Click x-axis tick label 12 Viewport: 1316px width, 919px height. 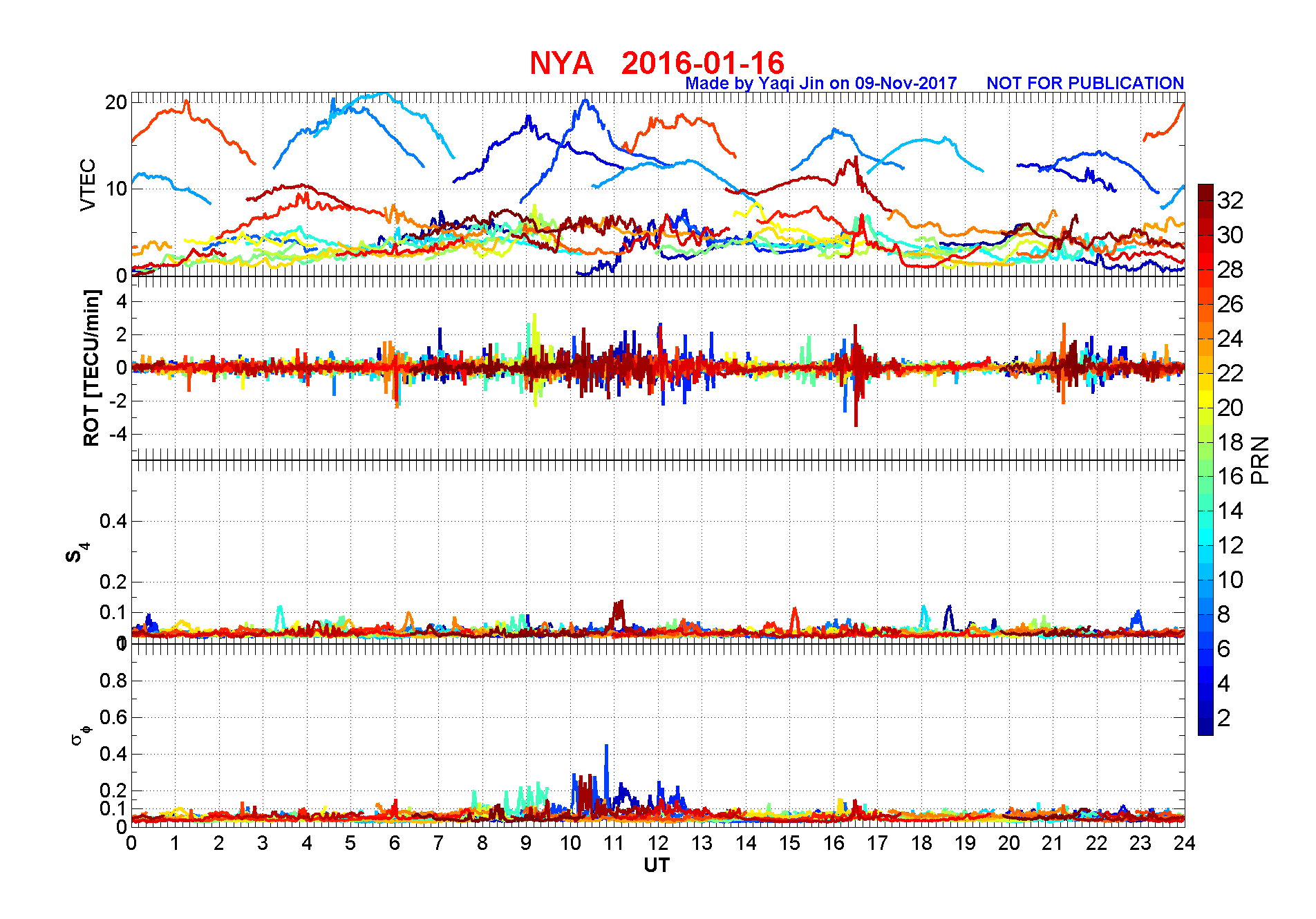pos(658,843)
